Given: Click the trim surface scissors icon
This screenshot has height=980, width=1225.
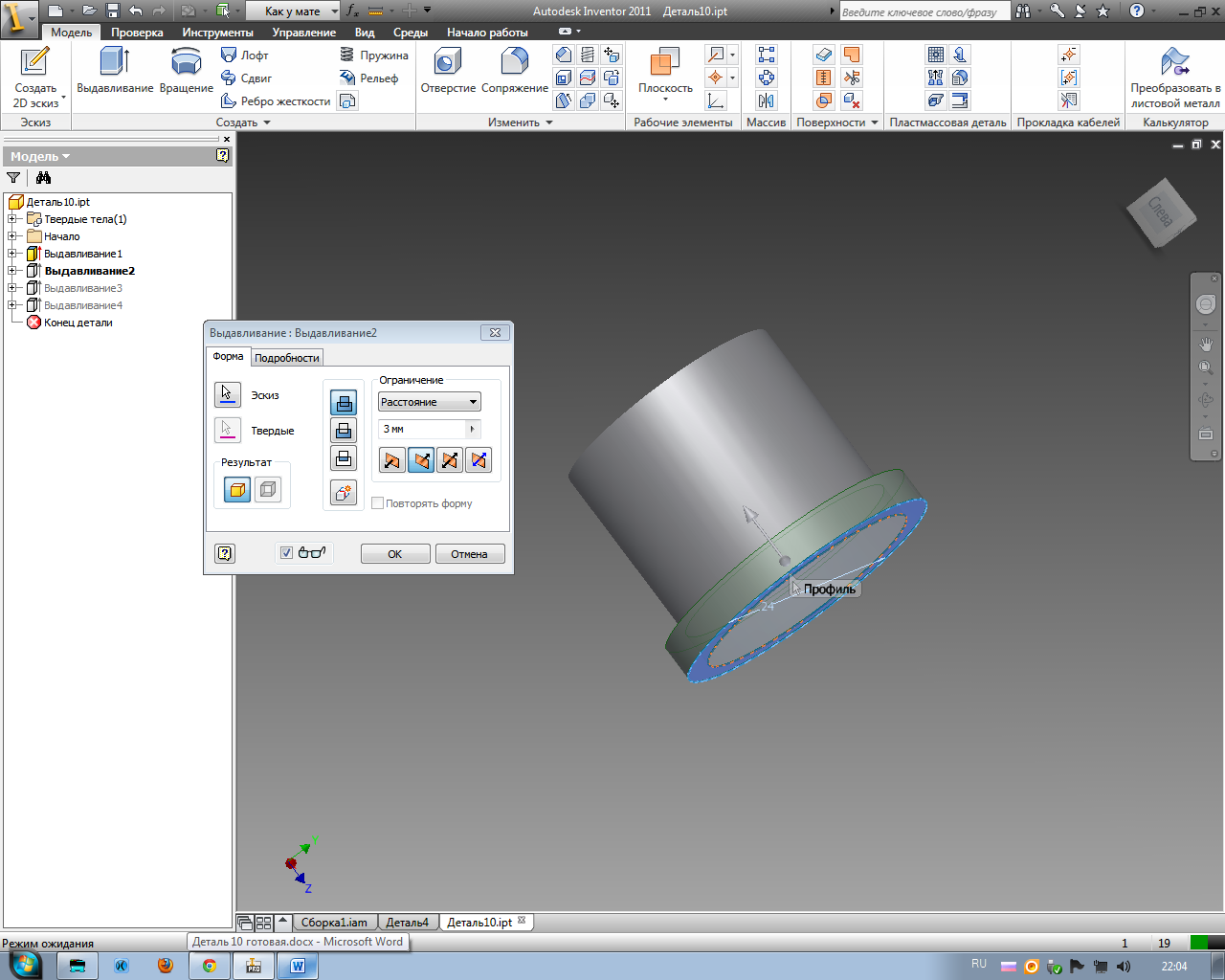Looking at the screenshot, I should point(852,78).
